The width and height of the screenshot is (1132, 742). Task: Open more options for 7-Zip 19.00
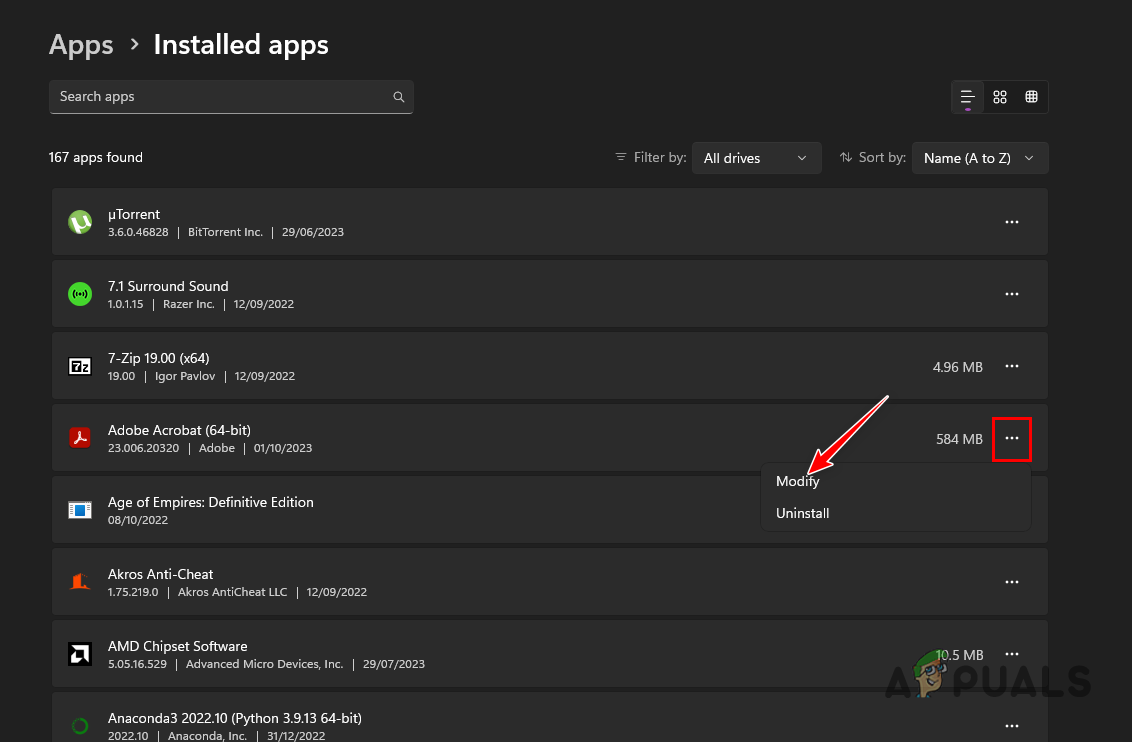point(1012,366)
